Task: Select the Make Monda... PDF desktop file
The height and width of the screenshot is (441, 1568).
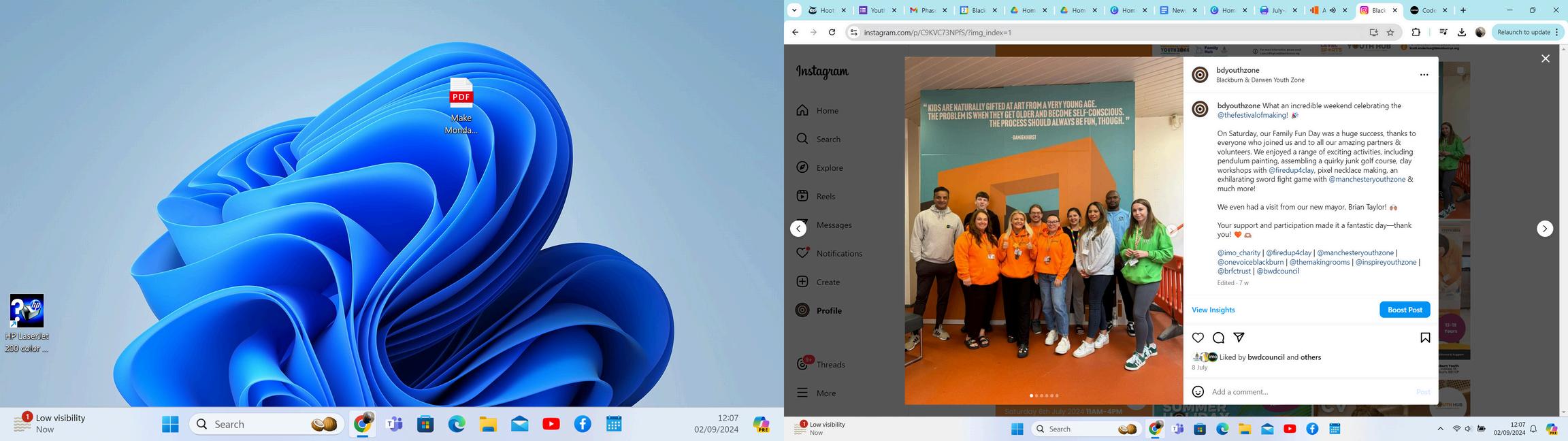Action: pos(461,107)
